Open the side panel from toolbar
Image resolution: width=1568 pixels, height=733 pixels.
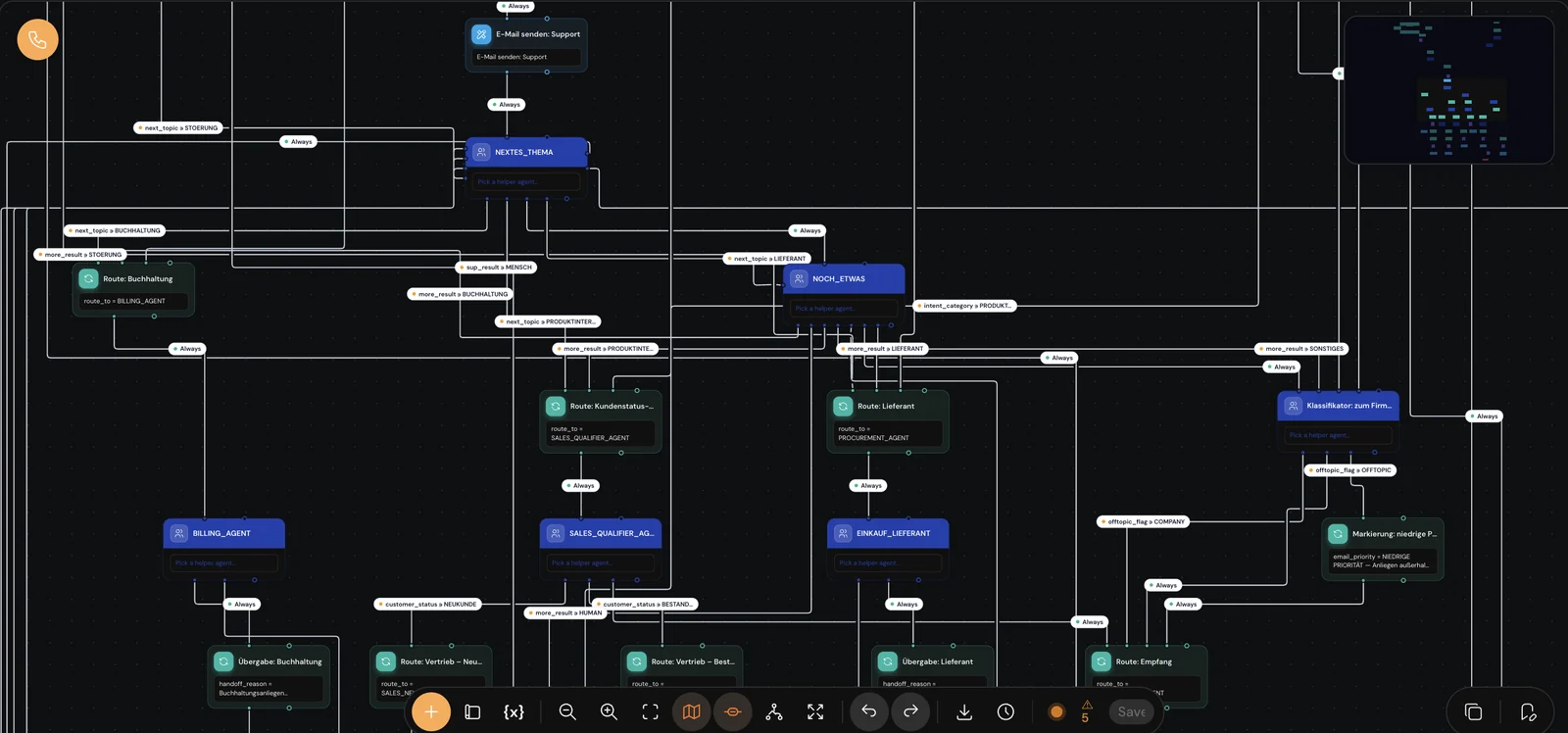pyautogui.click(x=472, y=712)
